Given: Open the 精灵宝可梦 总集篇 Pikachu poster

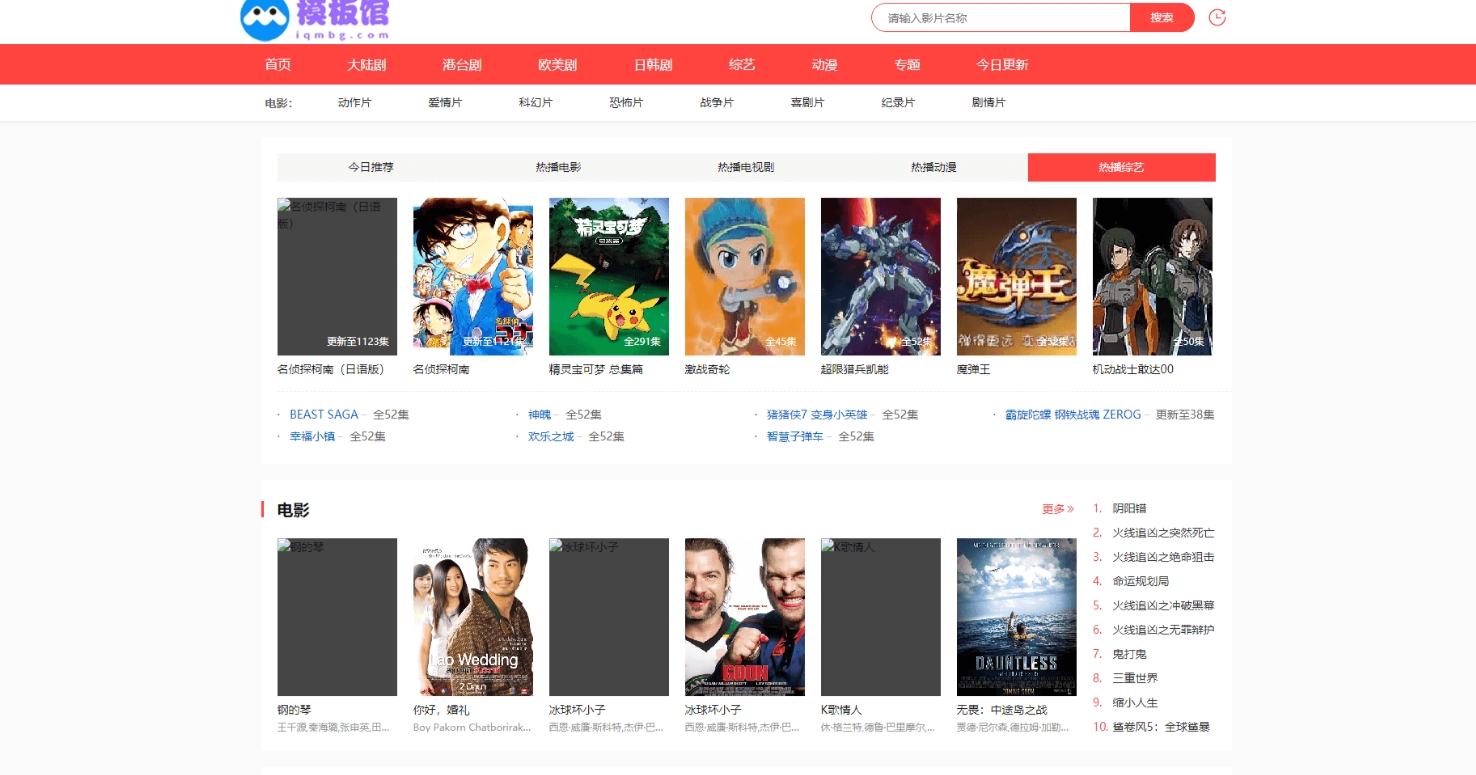Looking at the screenshot, I should click(609, 276).
